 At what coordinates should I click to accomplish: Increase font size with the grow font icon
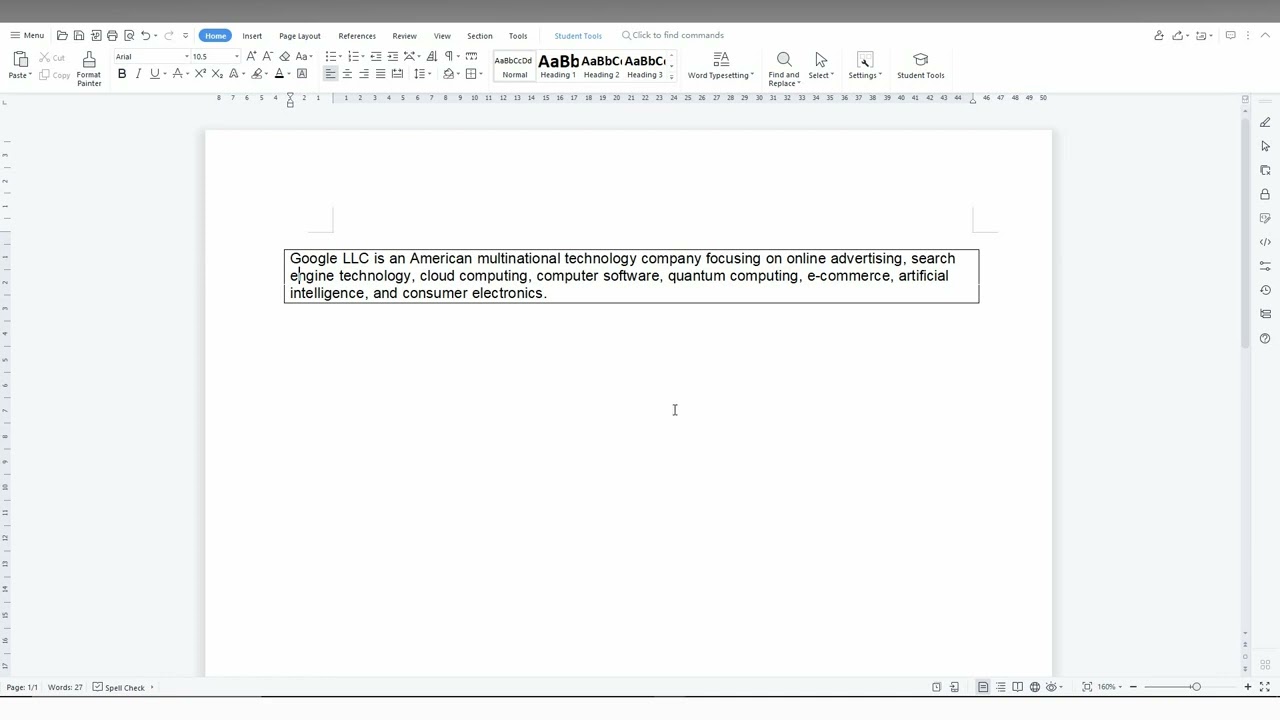click(251, 56)
